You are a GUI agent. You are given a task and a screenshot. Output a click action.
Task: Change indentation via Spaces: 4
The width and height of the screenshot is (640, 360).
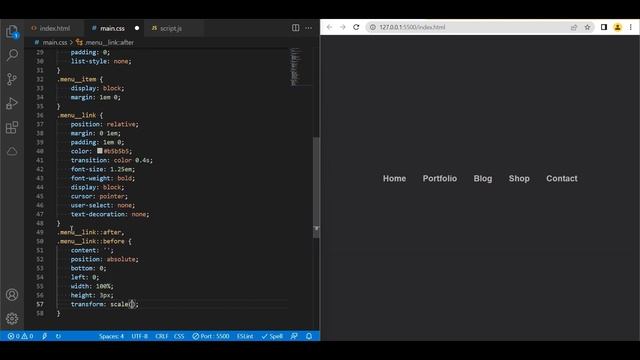coord(111,336)
